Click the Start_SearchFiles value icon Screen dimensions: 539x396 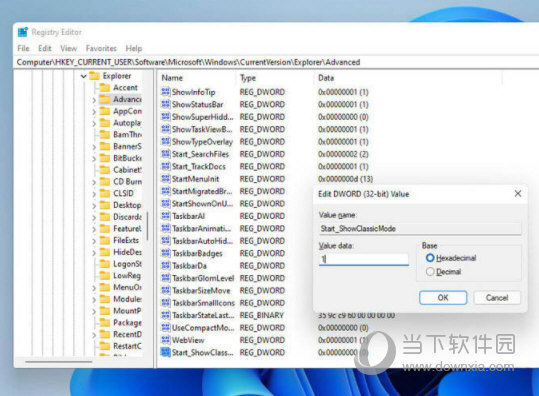click(166, 154)
